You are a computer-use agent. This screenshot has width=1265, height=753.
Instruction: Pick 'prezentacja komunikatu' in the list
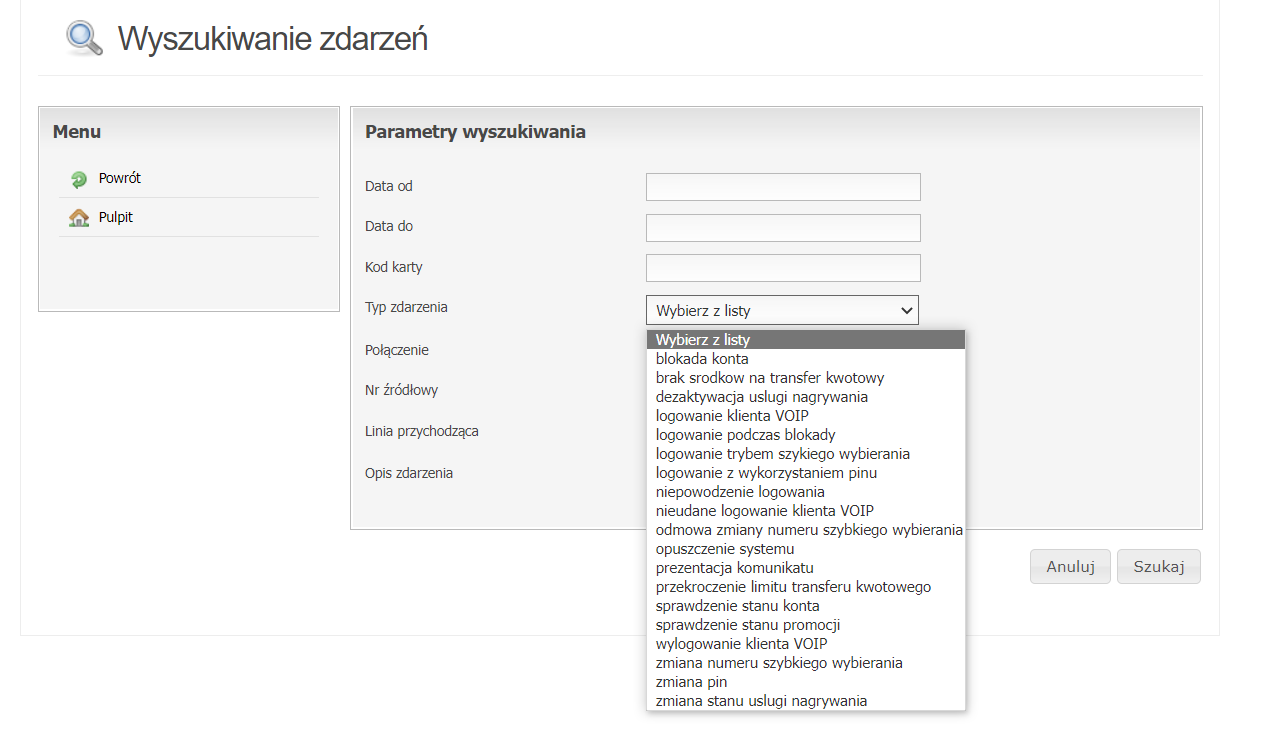click(x=806, y=568)
